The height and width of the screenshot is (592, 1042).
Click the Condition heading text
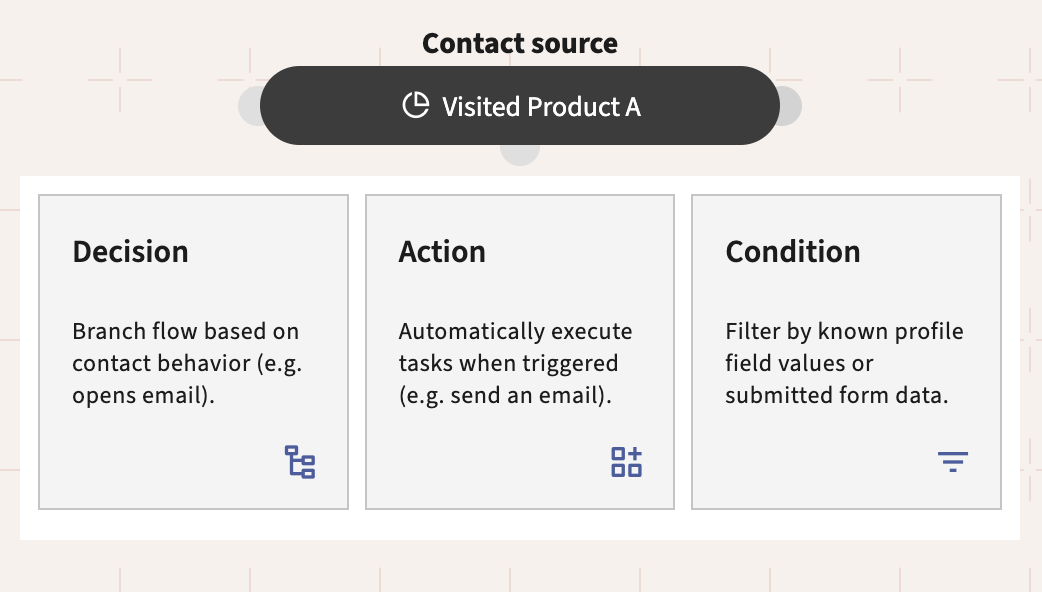(x=793, y=252)
